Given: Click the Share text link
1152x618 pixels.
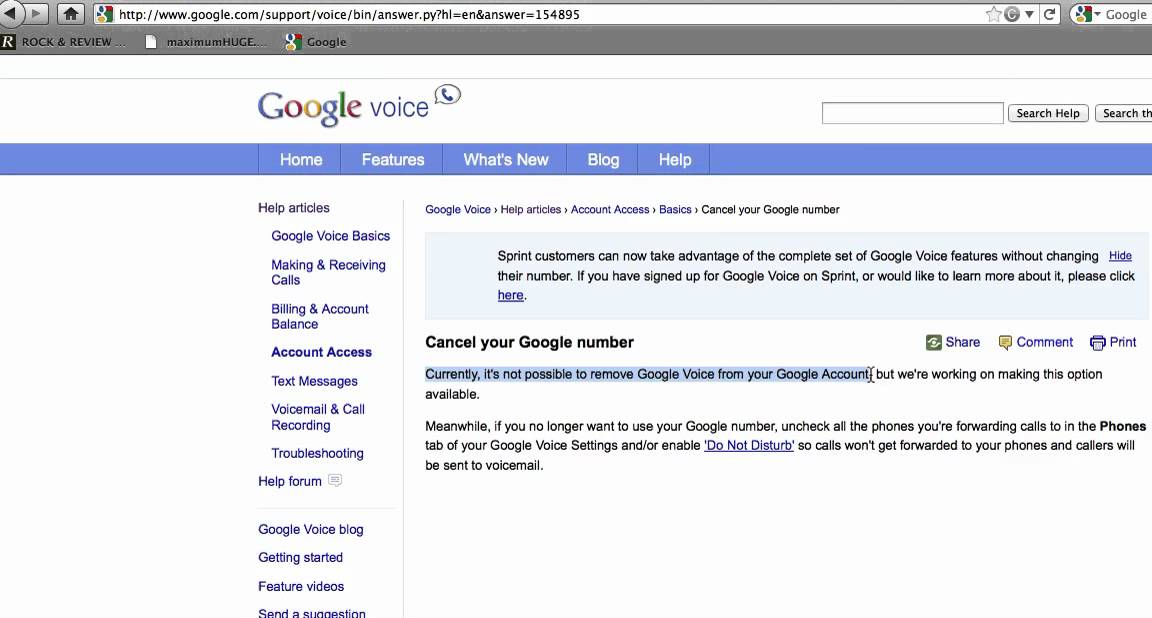Looking at the screenshot, I should (962, 342).
